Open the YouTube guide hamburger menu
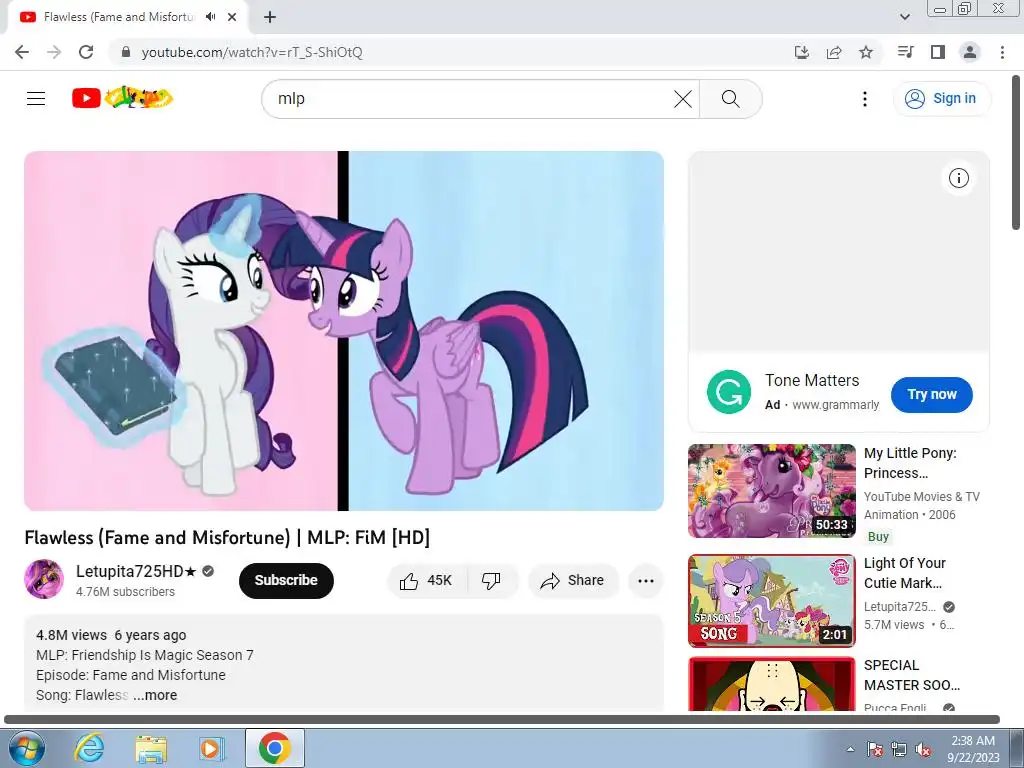The width and height of the screenshot is (1024, 768). coord(36,99)
